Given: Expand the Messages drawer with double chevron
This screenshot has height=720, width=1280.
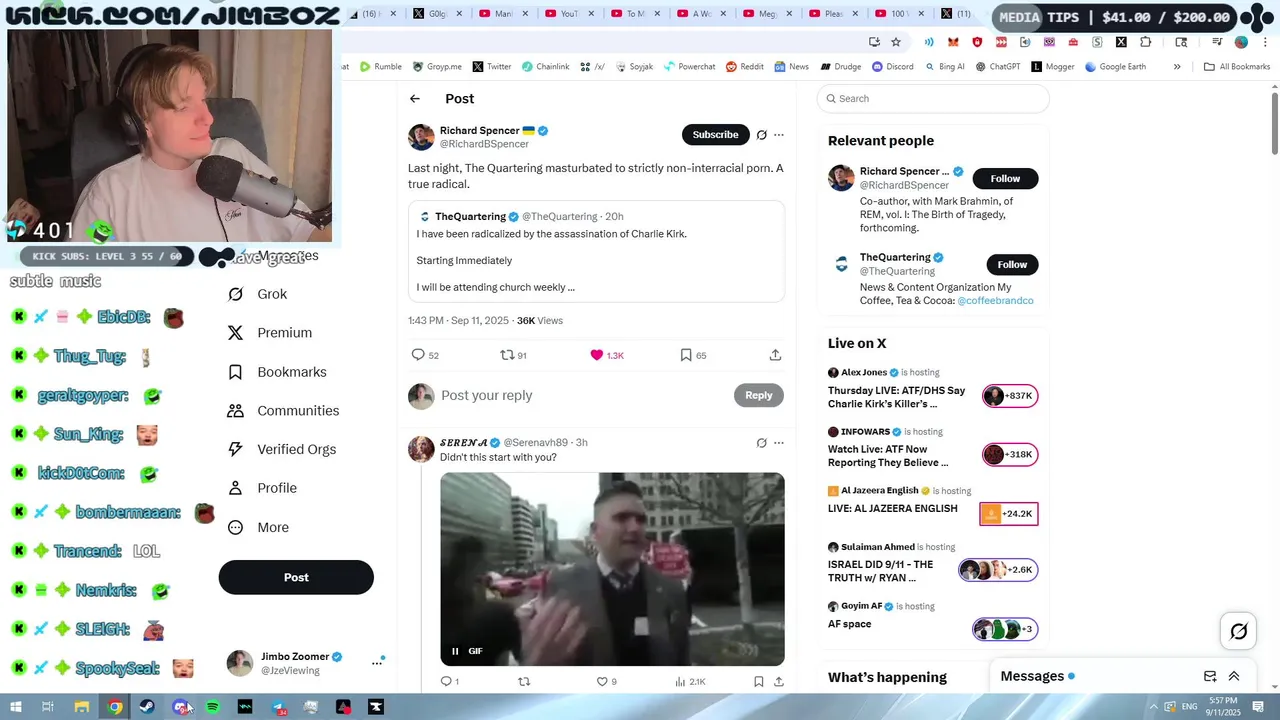Looking at the screenshot, I should pyautogui.click(x=1234, y=676).
